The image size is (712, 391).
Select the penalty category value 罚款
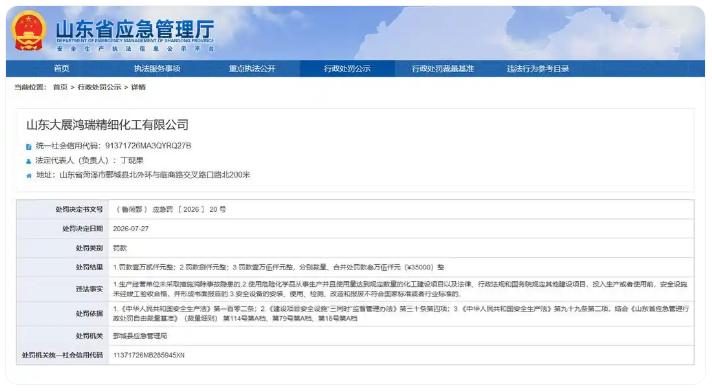click(120, 248)
